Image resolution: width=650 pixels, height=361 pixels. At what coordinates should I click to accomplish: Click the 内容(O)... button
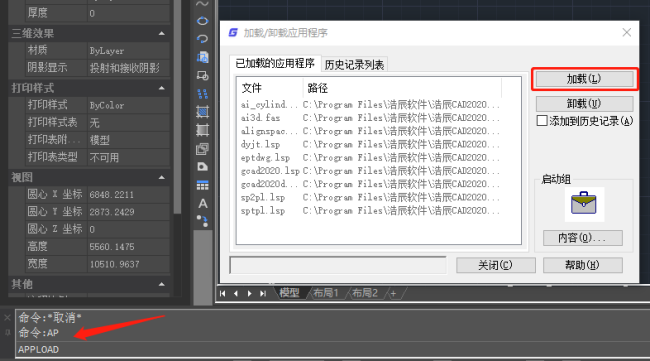click(582, 238)
